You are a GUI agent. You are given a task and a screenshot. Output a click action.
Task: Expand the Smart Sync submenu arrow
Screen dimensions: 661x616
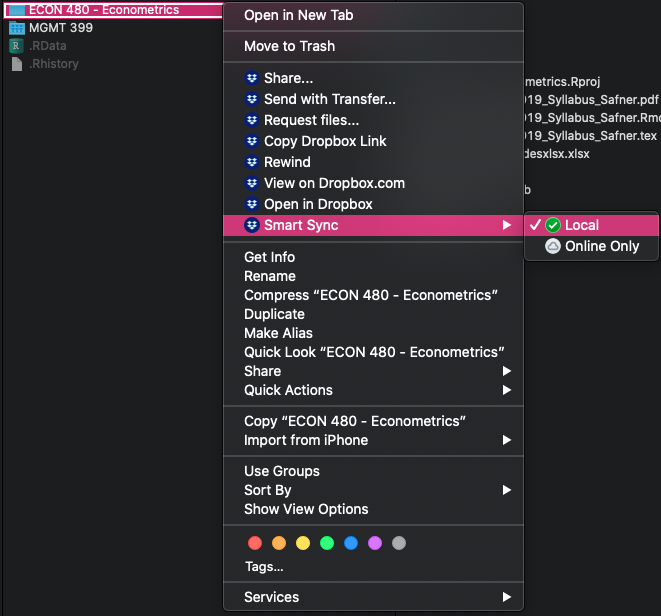click(507, 226)
